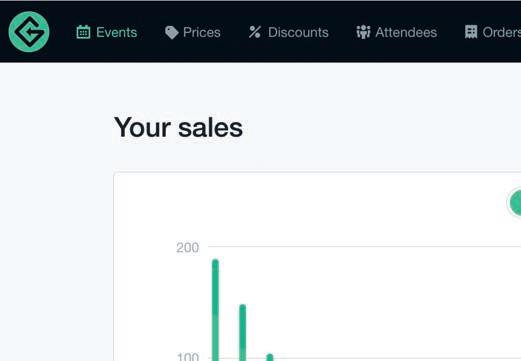Select the tallest green sales bar
521x361 pixels.
(x=215, y=310)
